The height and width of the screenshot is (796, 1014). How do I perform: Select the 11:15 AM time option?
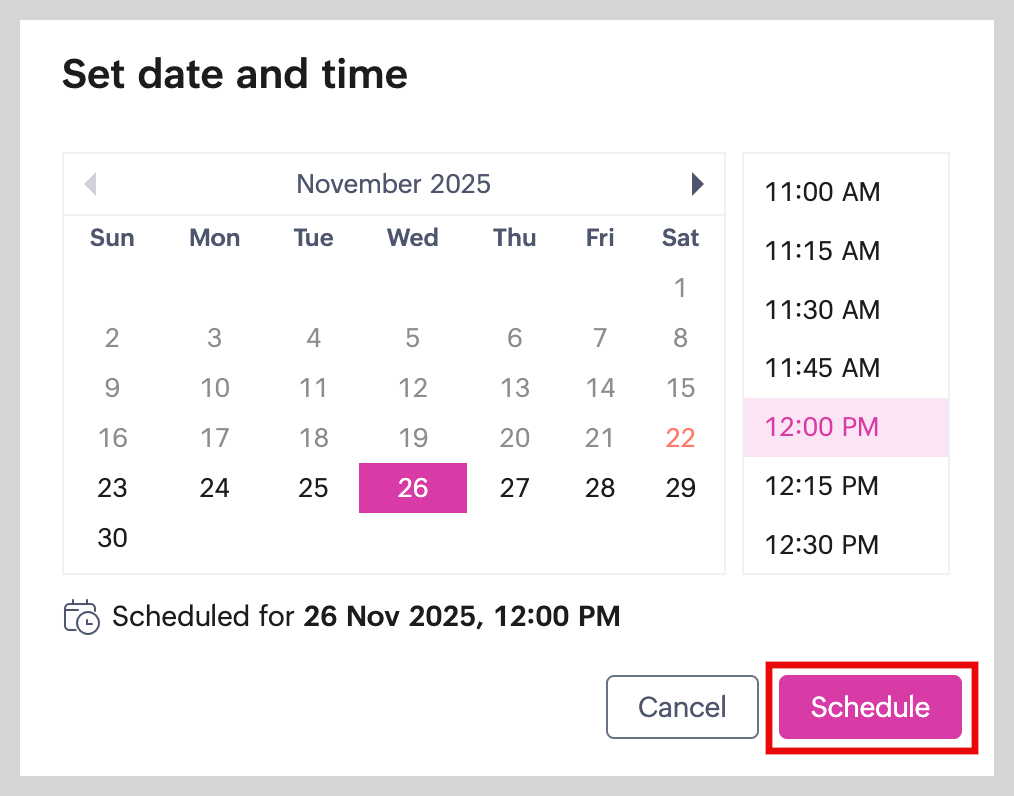coord(822,251)
